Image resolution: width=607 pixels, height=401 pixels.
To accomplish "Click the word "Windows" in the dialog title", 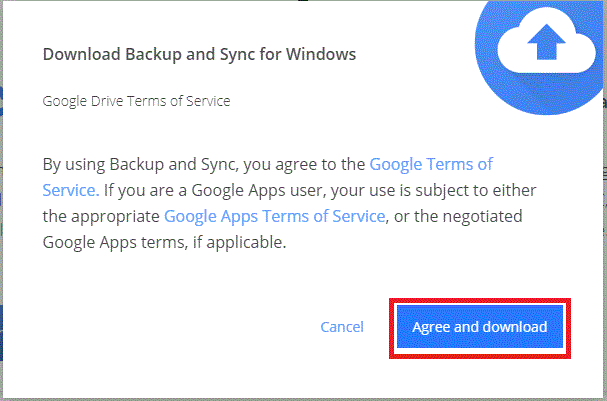I will coord(321,54).
